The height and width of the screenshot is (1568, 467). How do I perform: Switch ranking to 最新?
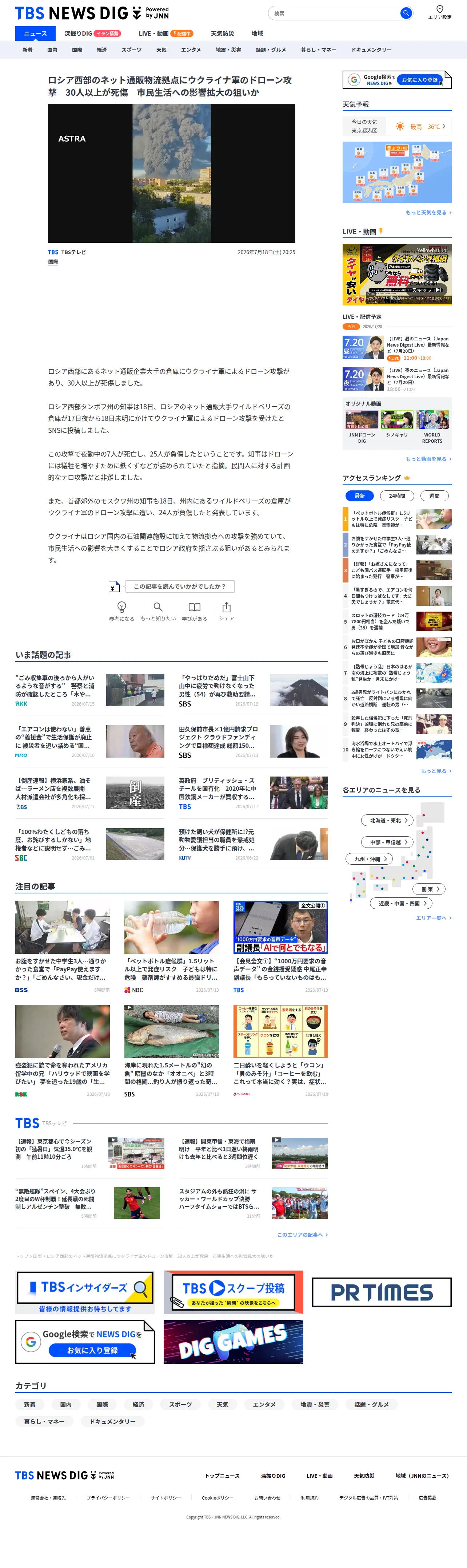pos(359,495)
